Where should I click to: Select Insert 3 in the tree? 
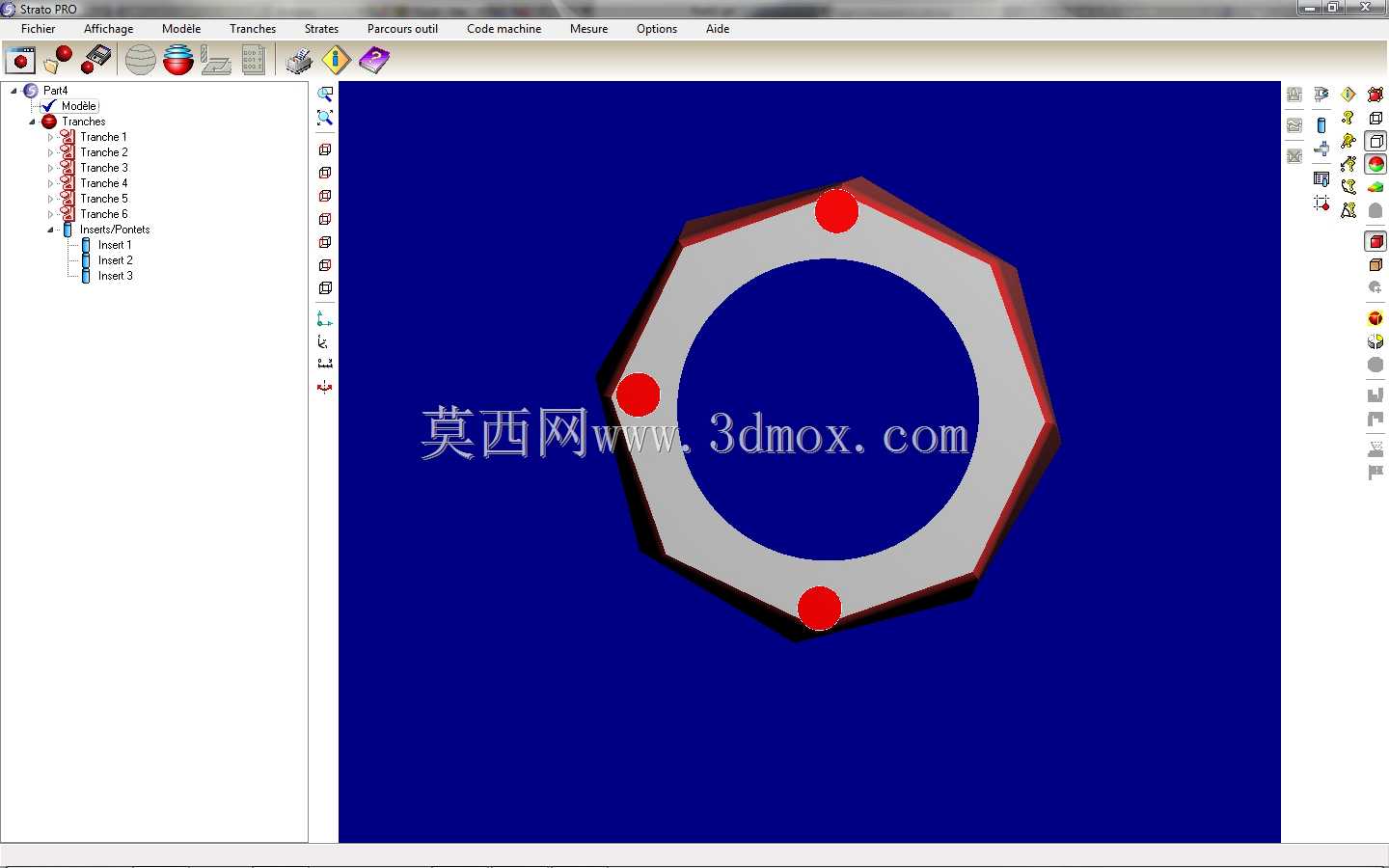(115, 276)
